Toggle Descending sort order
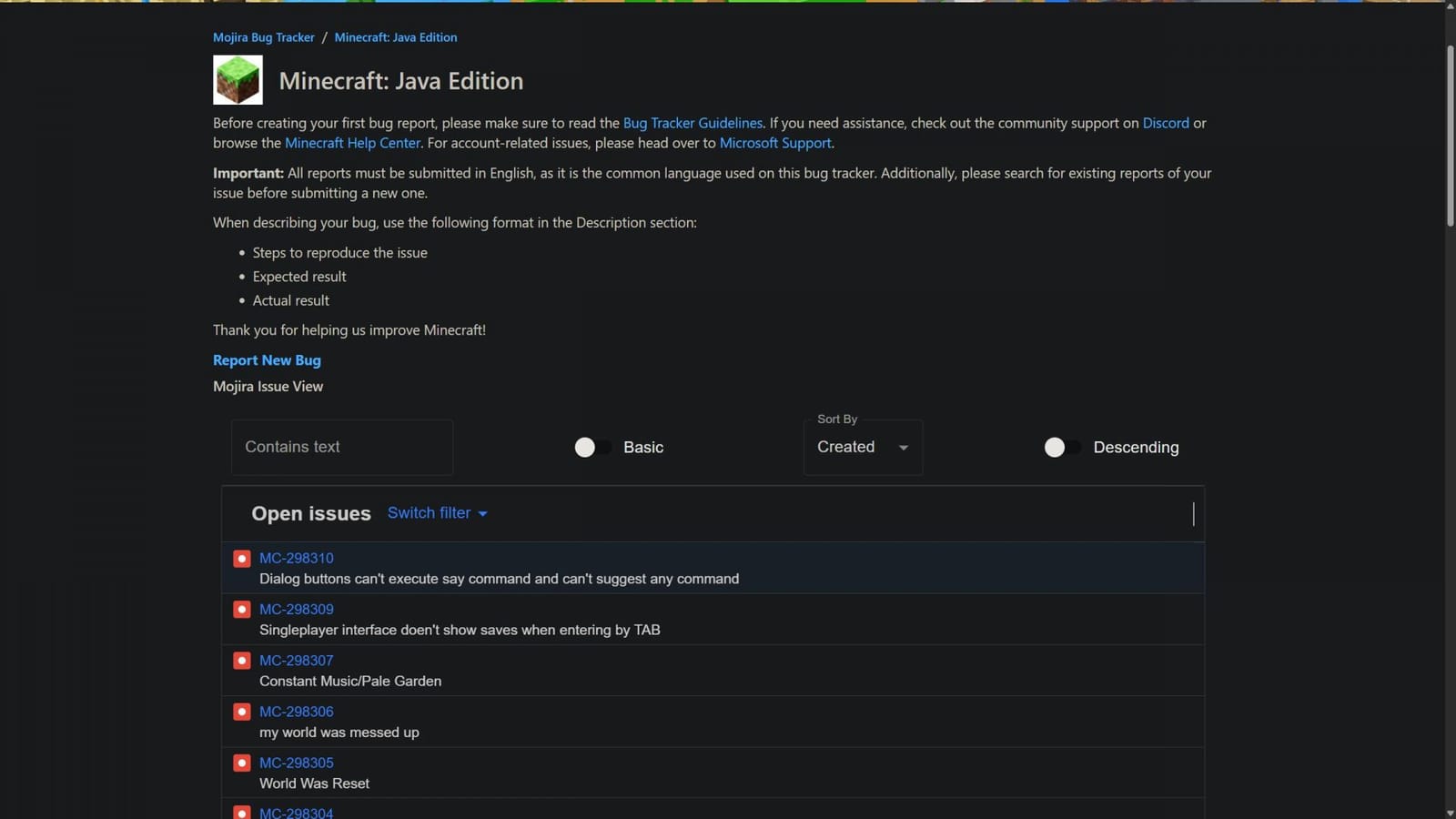Image resolution: width=1456 pixels, height=819 pixels. point(1056,447)
